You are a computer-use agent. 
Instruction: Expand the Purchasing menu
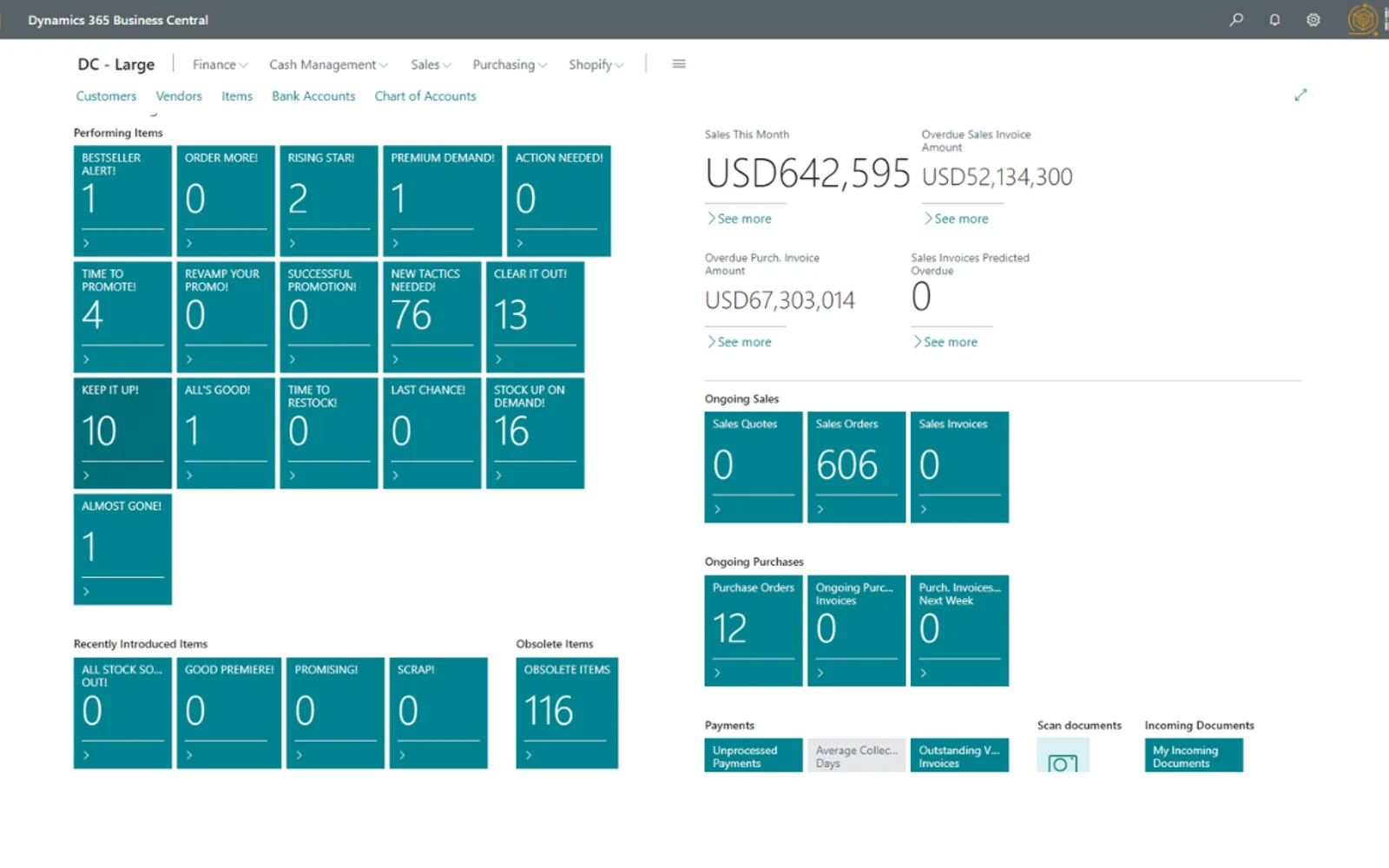point(510,64)
